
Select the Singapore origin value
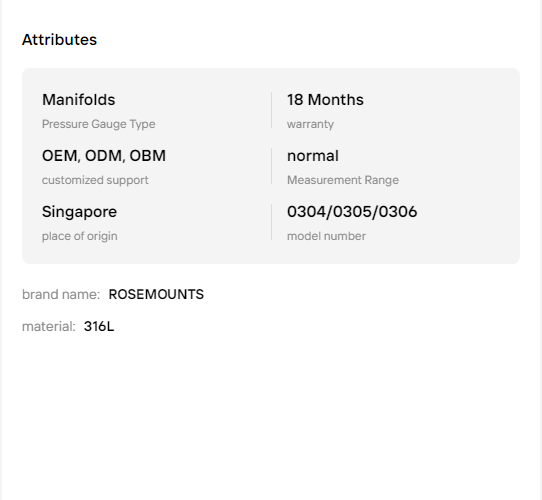pyautogui.click(x=80, y=212)
